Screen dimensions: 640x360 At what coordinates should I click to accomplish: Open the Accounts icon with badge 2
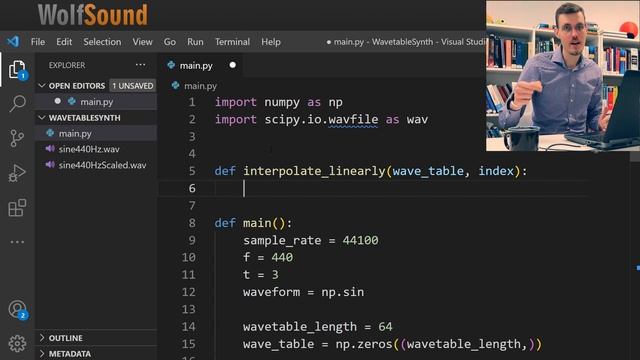pos(18,310)
